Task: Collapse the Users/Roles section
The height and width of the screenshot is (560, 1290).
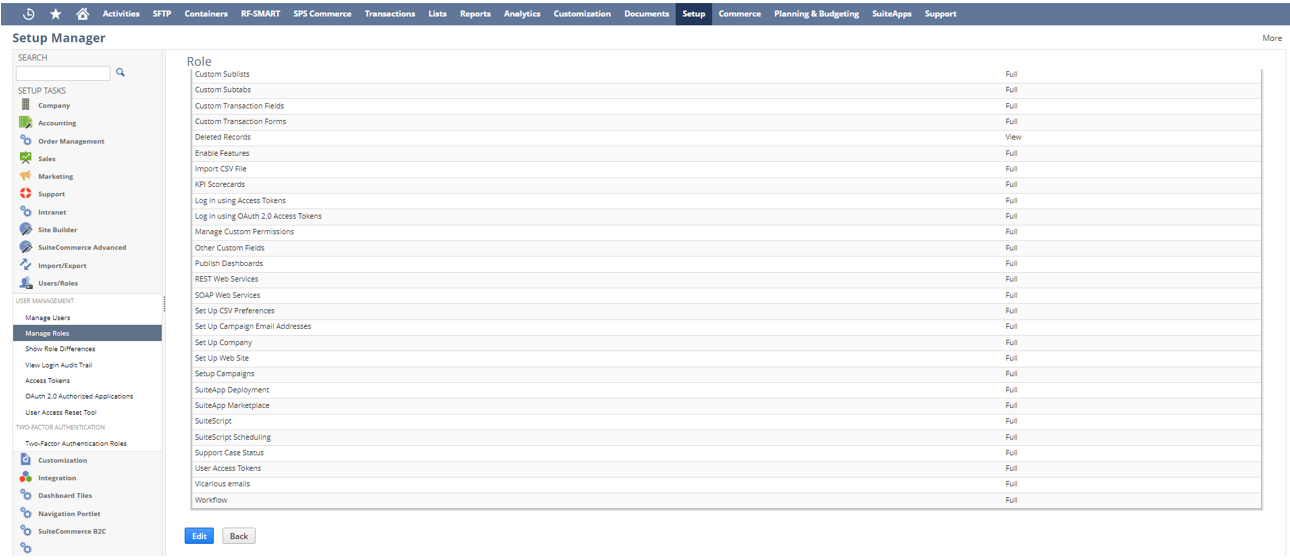Action: (57, 283)
